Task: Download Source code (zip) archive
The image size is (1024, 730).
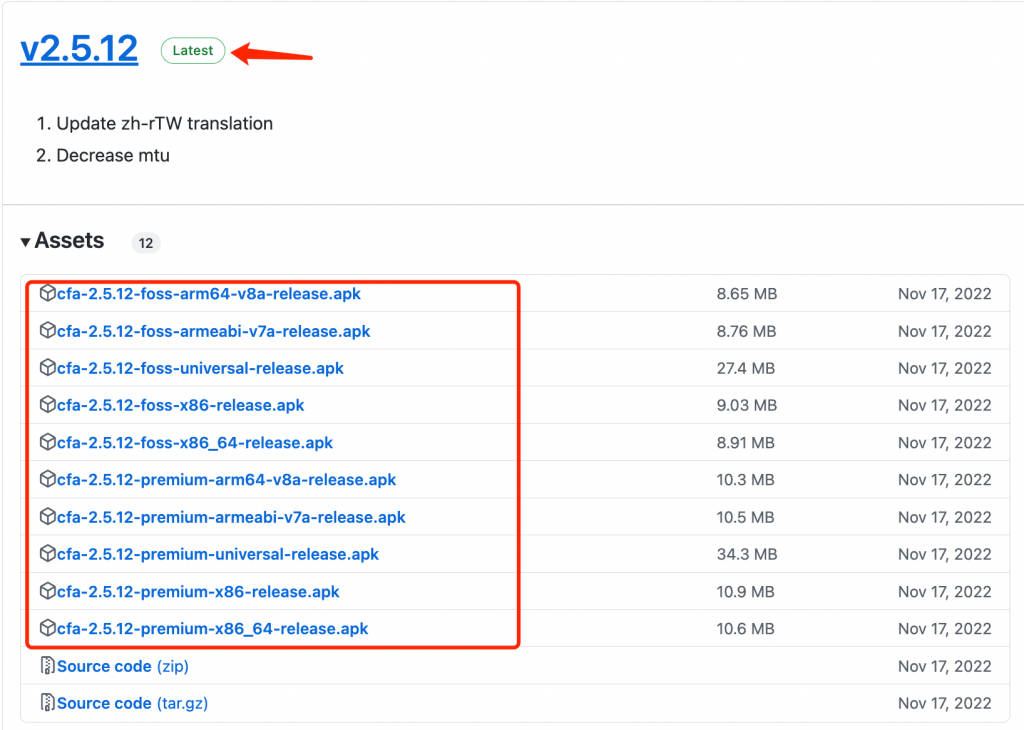Action: (x=122, y=666)
